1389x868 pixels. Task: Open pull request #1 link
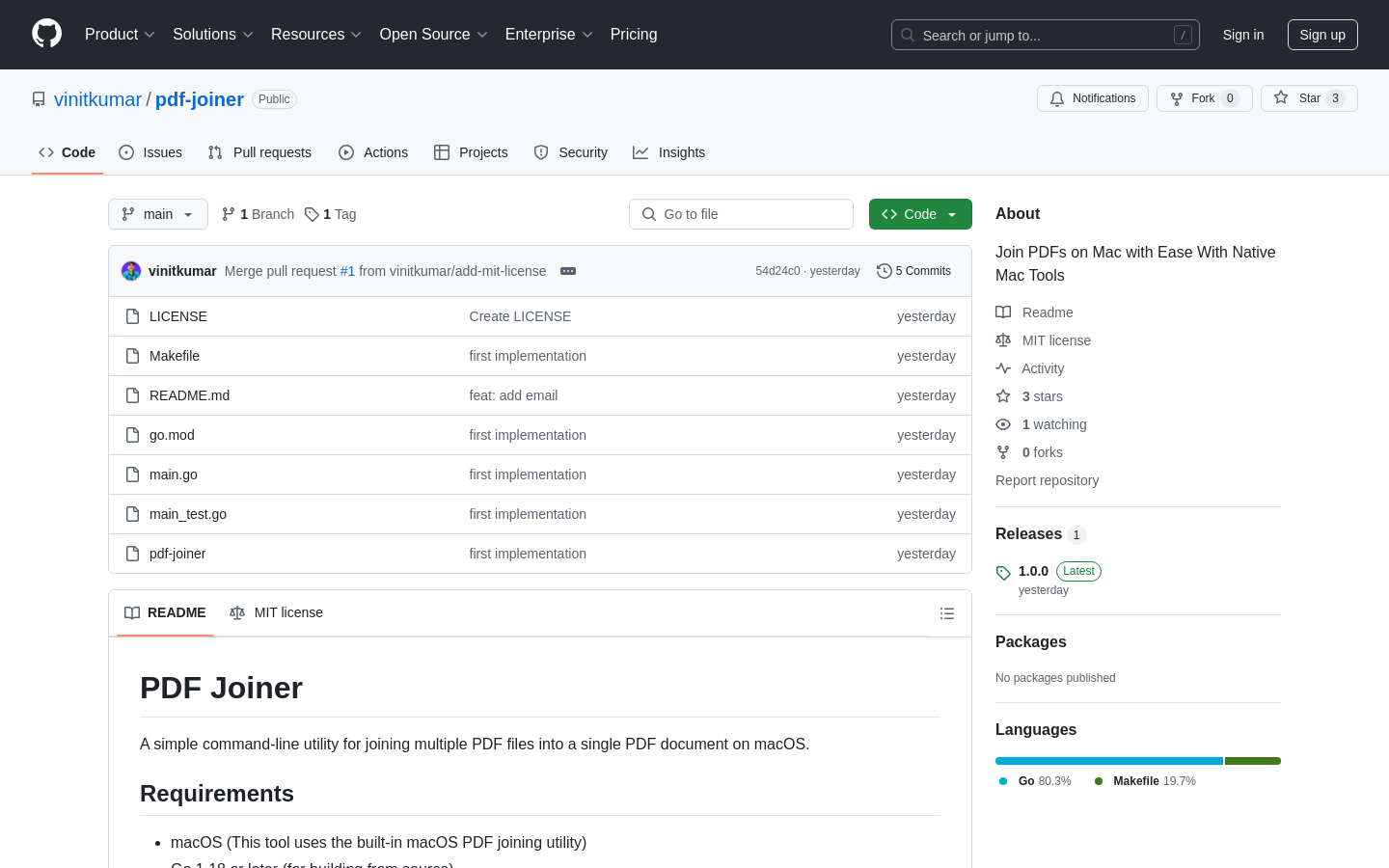point(347,271)
